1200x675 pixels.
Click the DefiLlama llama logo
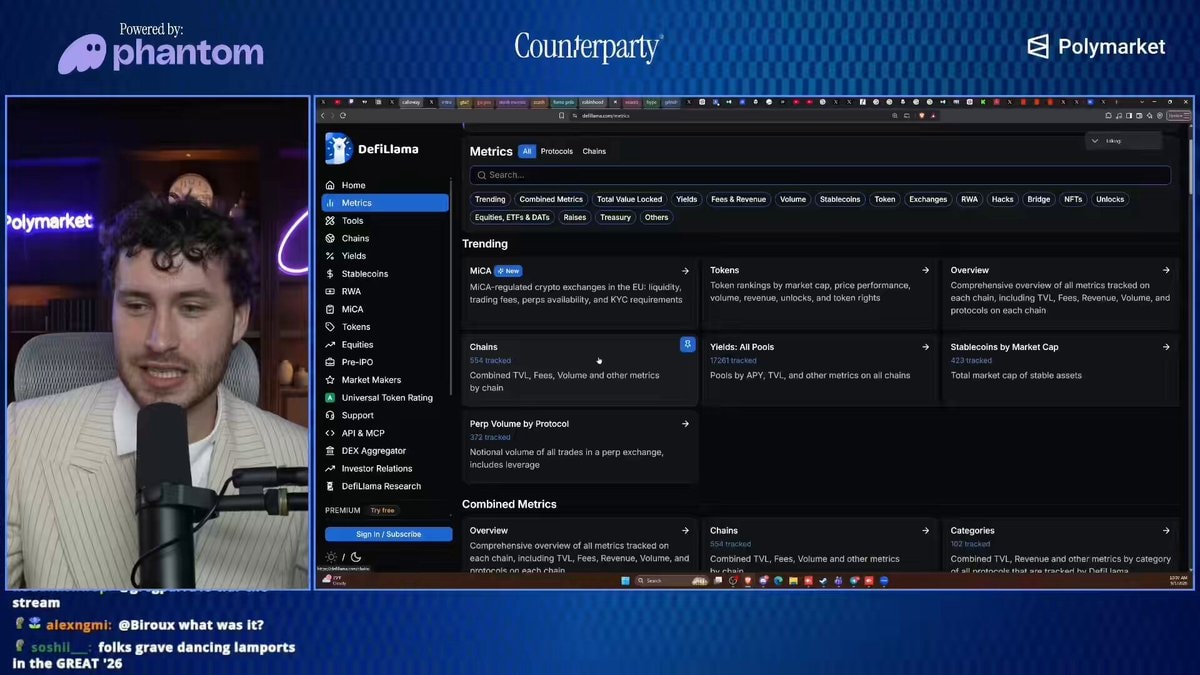pos(339,148)
